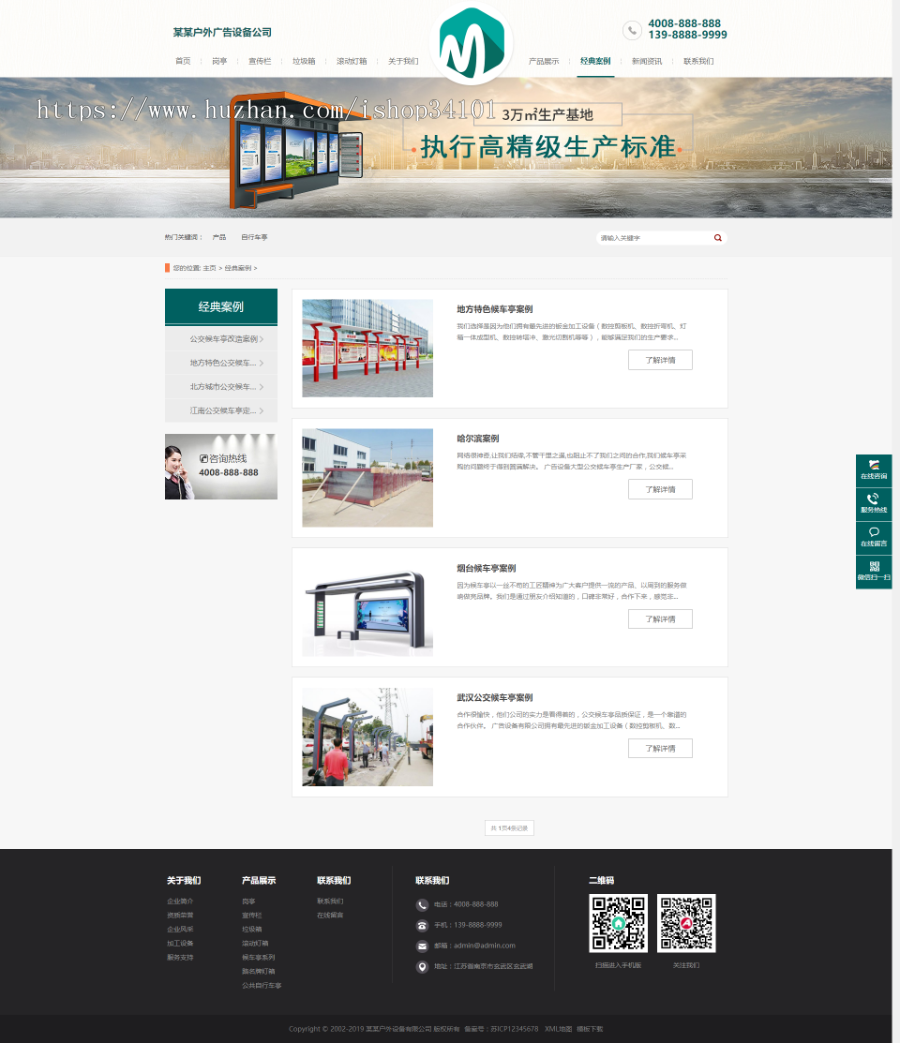Open 在线留言 speech bubble icon
This screenshot has height=1043, width=900.
click(875, 530)
